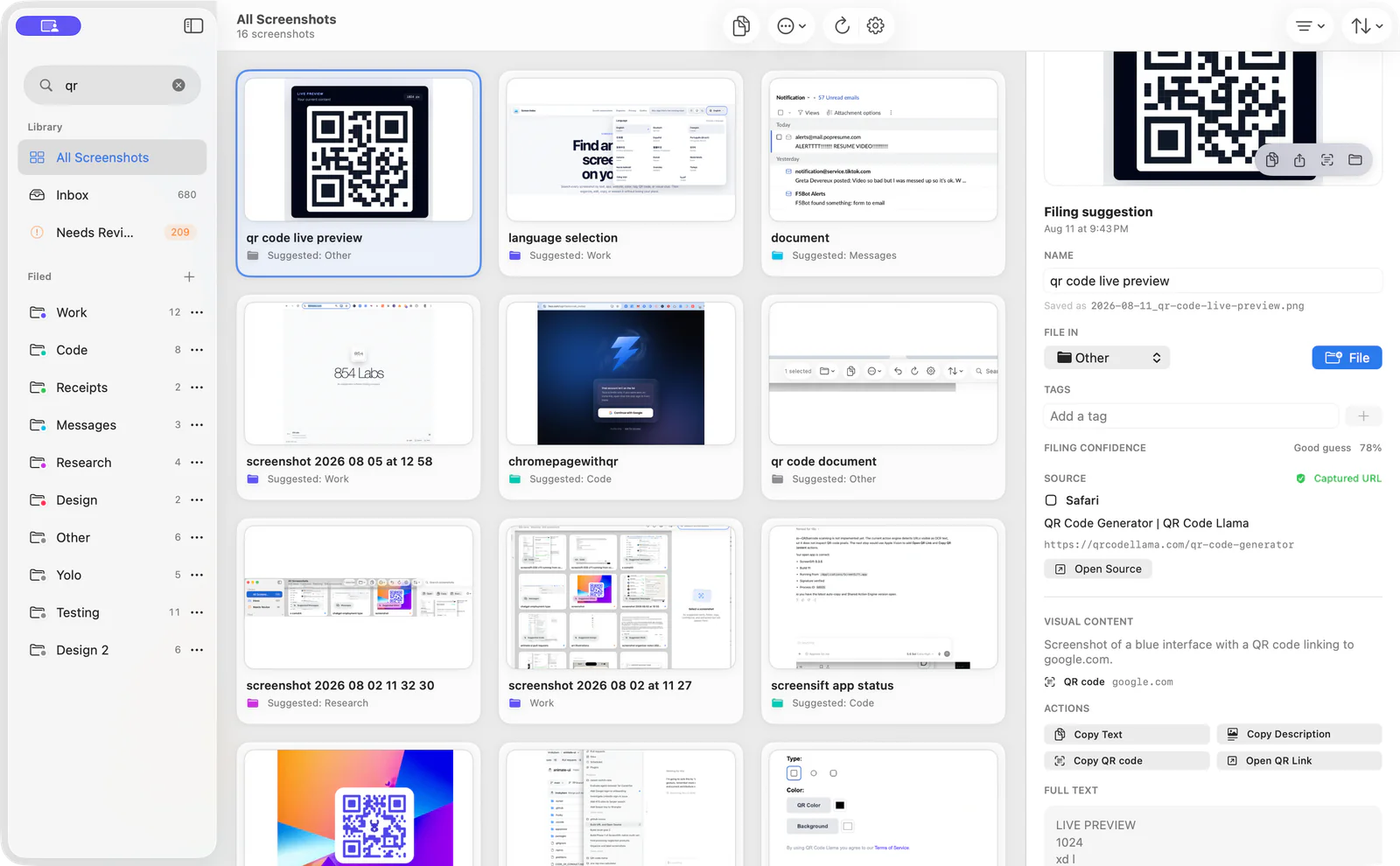The height and width of the screenshot is (866, 1400).
Task: Click the refresh arrow icon in toolbar
Action: tap(842, 26)
